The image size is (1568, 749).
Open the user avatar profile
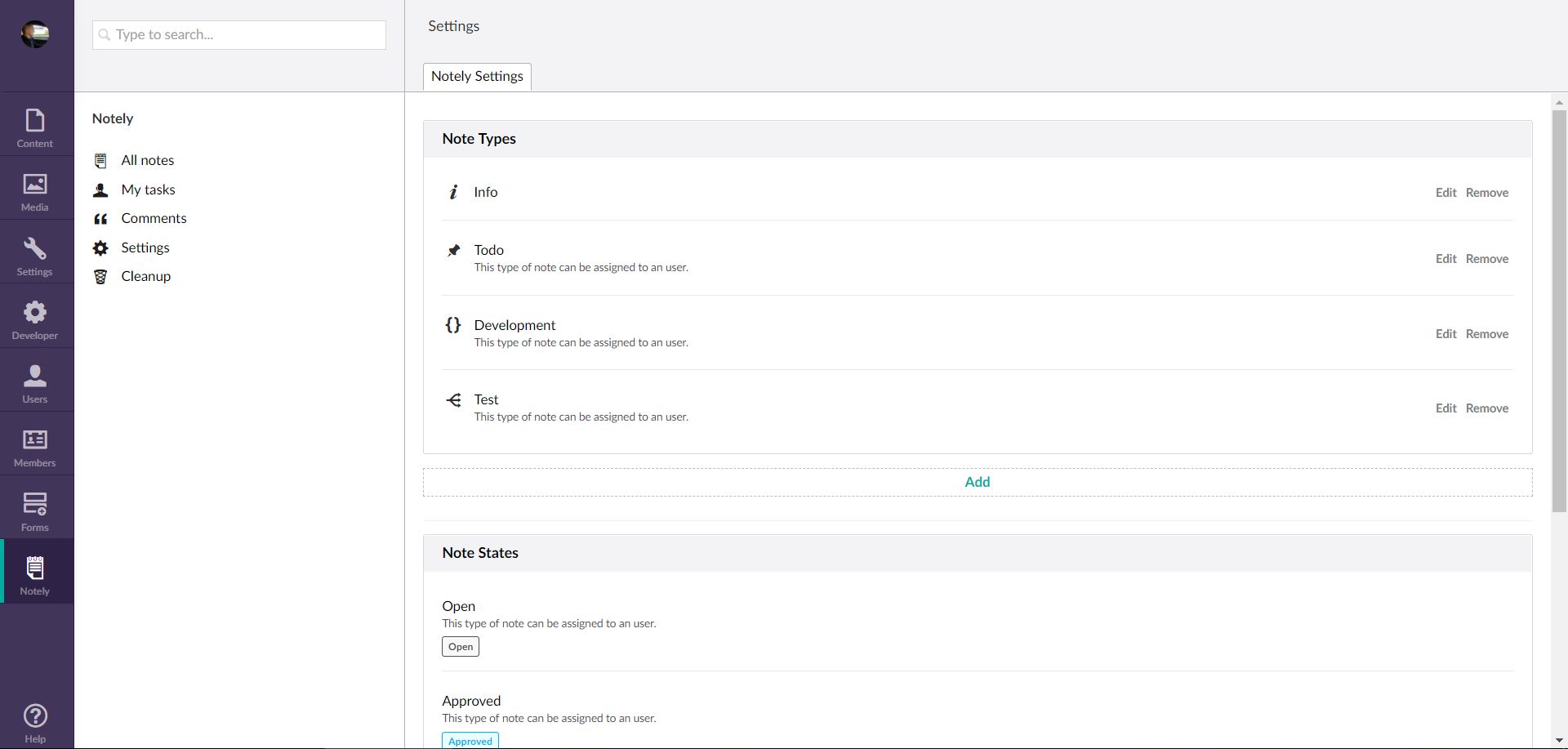35,33
